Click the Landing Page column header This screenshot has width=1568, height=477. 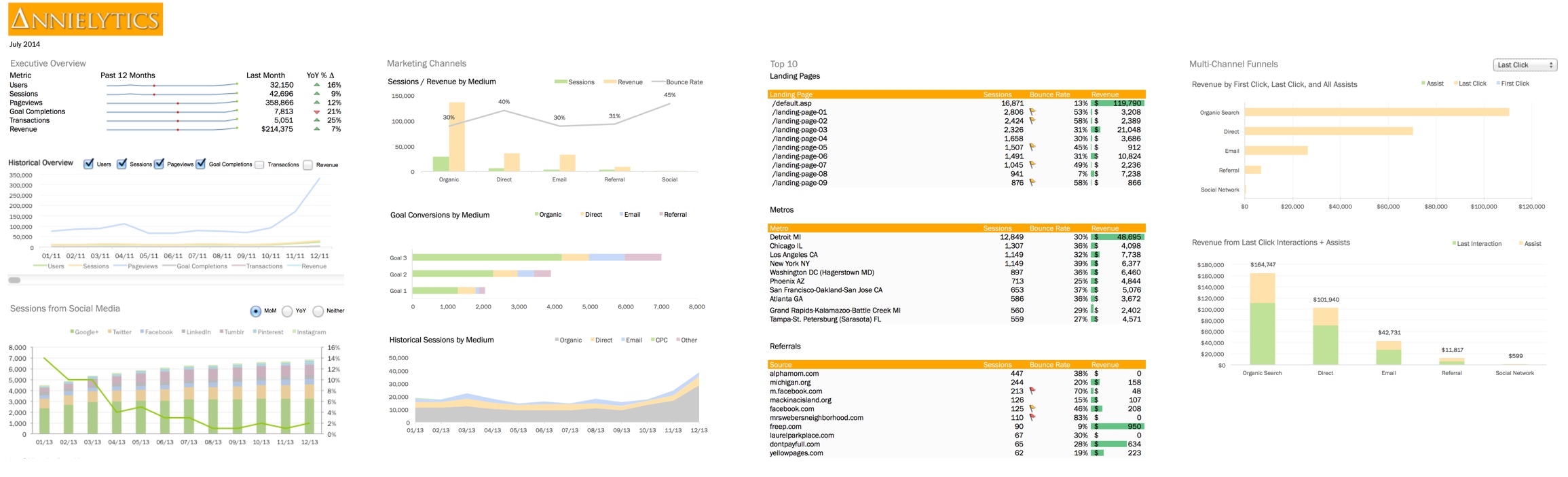click(x=791, y=94)
